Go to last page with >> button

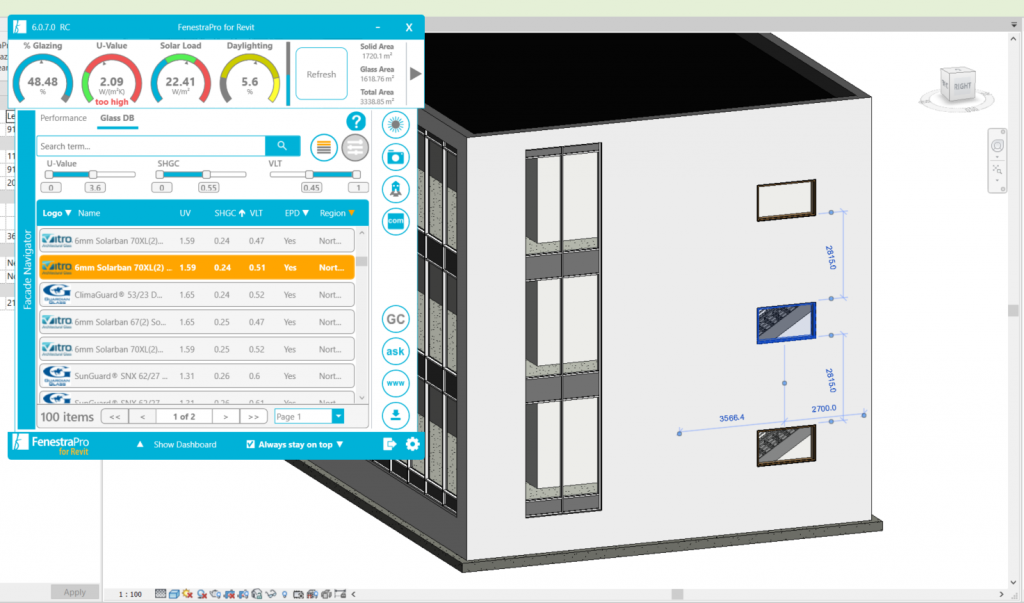coord(253,416)
